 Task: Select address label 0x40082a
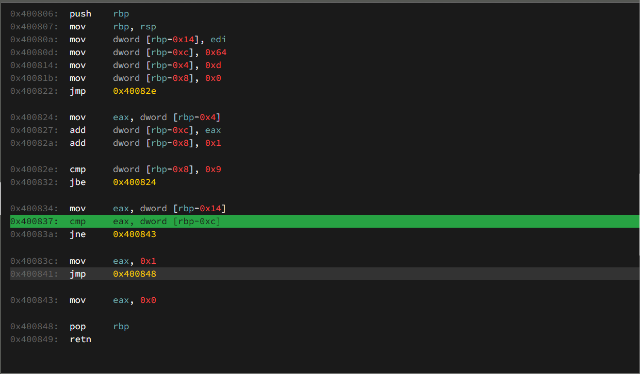point(34,143)
